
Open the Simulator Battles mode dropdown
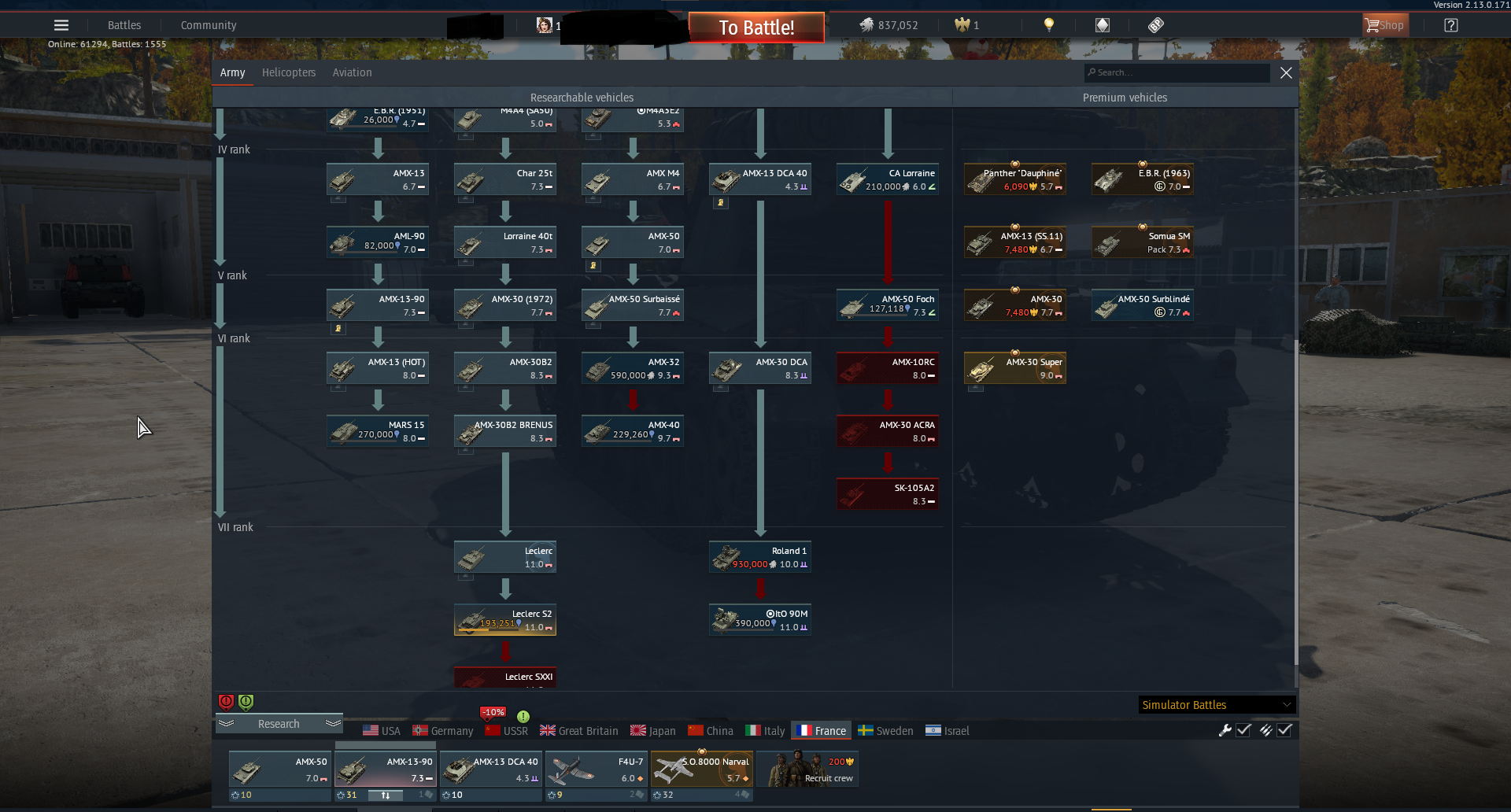click(1217, 705)
